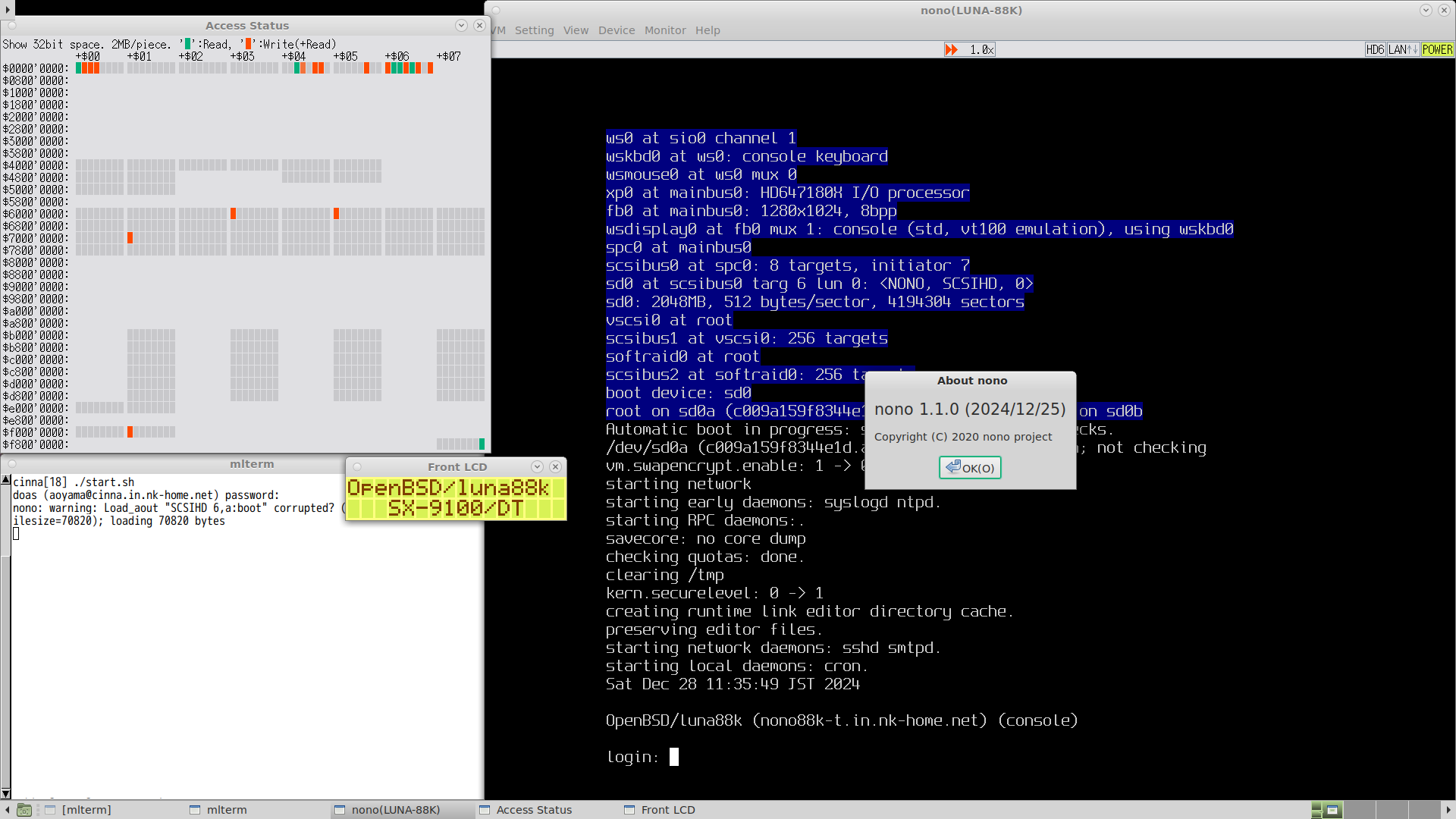Image resolution: width=1456 pixels, height=819 pixels.
Task: Click the mlterm scrollbar down arrow
Action: pos(5,793)
